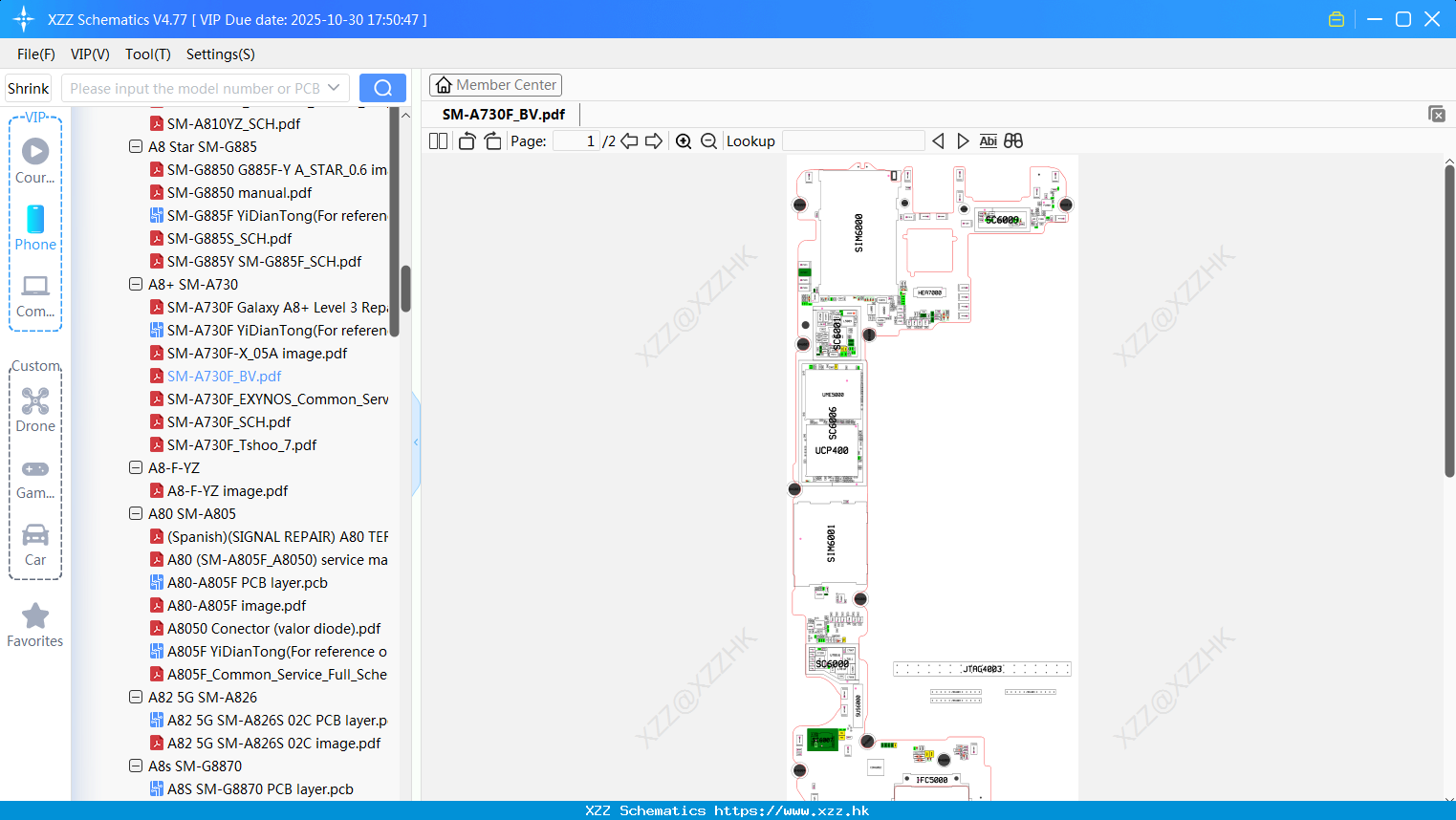Screen dimensions: 1456x820
Task: Switch to SM-A730F_BV.pdf tab
Action: click(503, 114)
